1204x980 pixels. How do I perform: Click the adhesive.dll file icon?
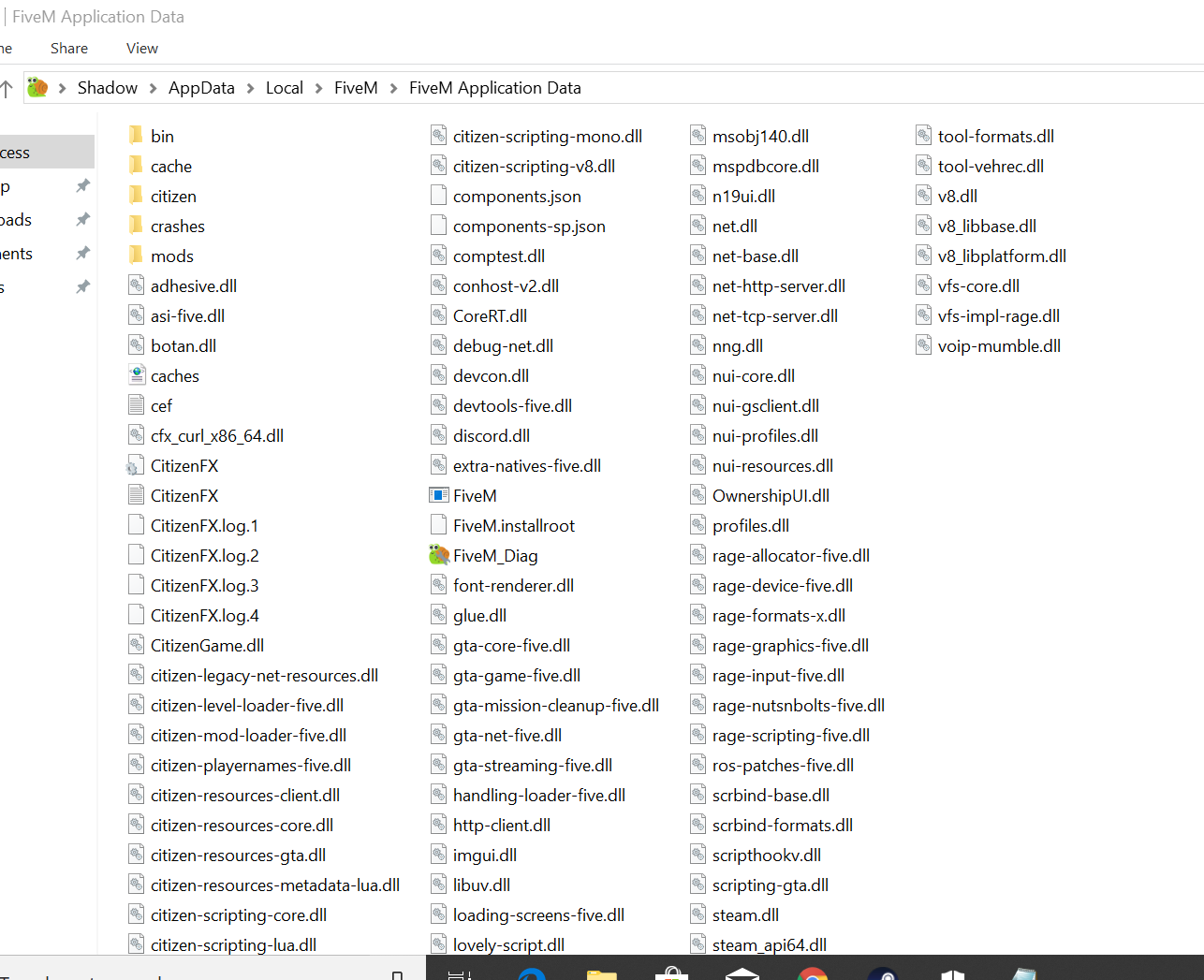point(137,285)
